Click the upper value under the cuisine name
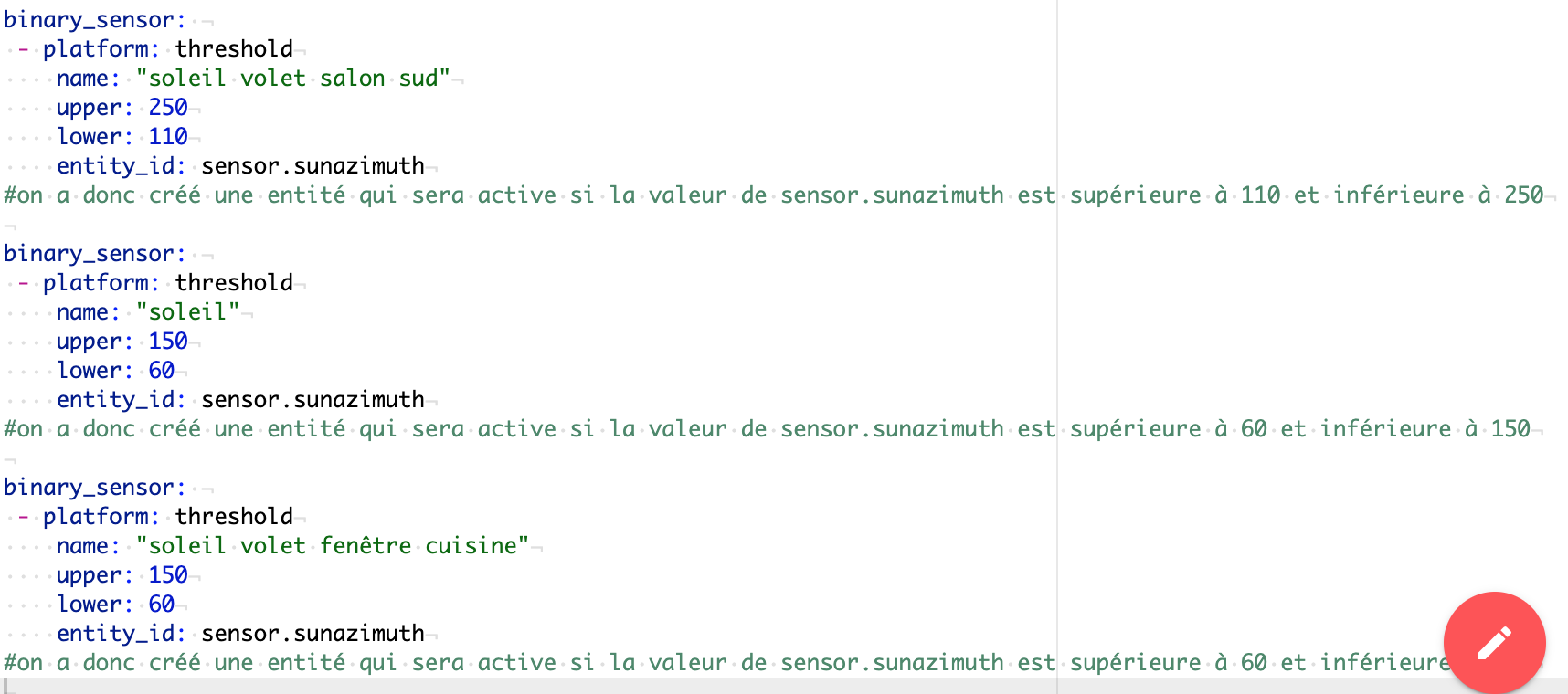Screen dimensions: 1568x694 coord(168,575)
